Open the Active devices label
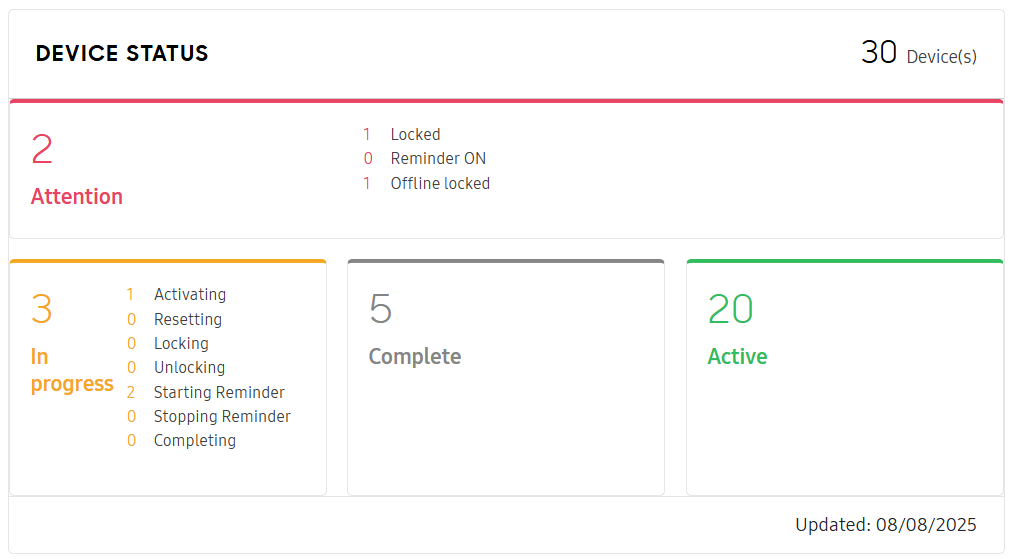This screenshot has width=1012, height=559. click(737, 357)
